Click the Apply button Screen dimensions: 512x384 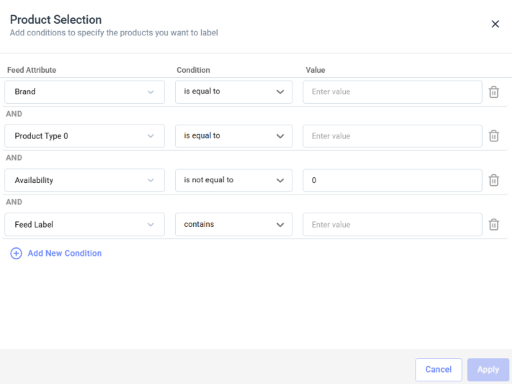coord(488,370)
